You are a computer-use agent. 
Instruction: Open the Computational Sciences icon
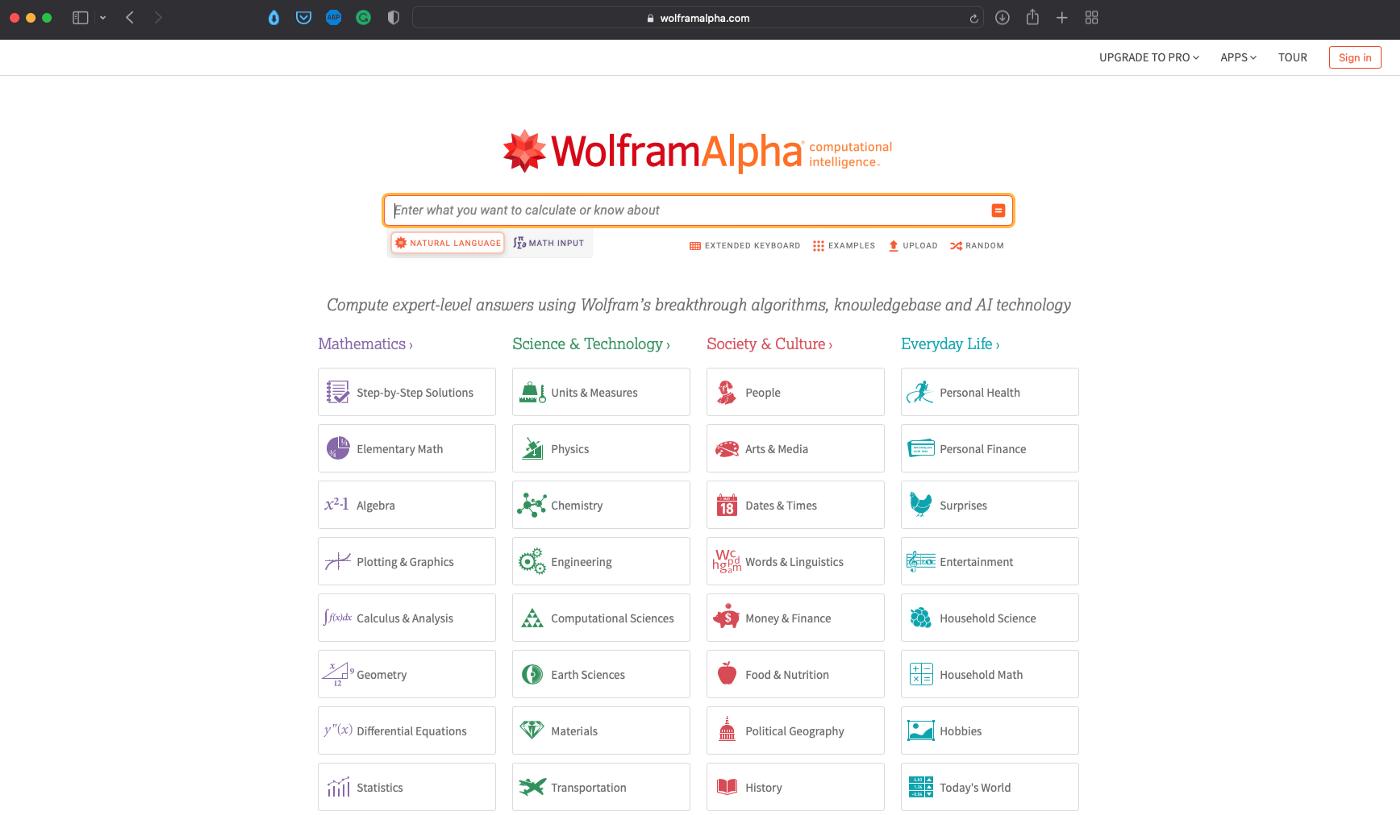pos(532,618)
